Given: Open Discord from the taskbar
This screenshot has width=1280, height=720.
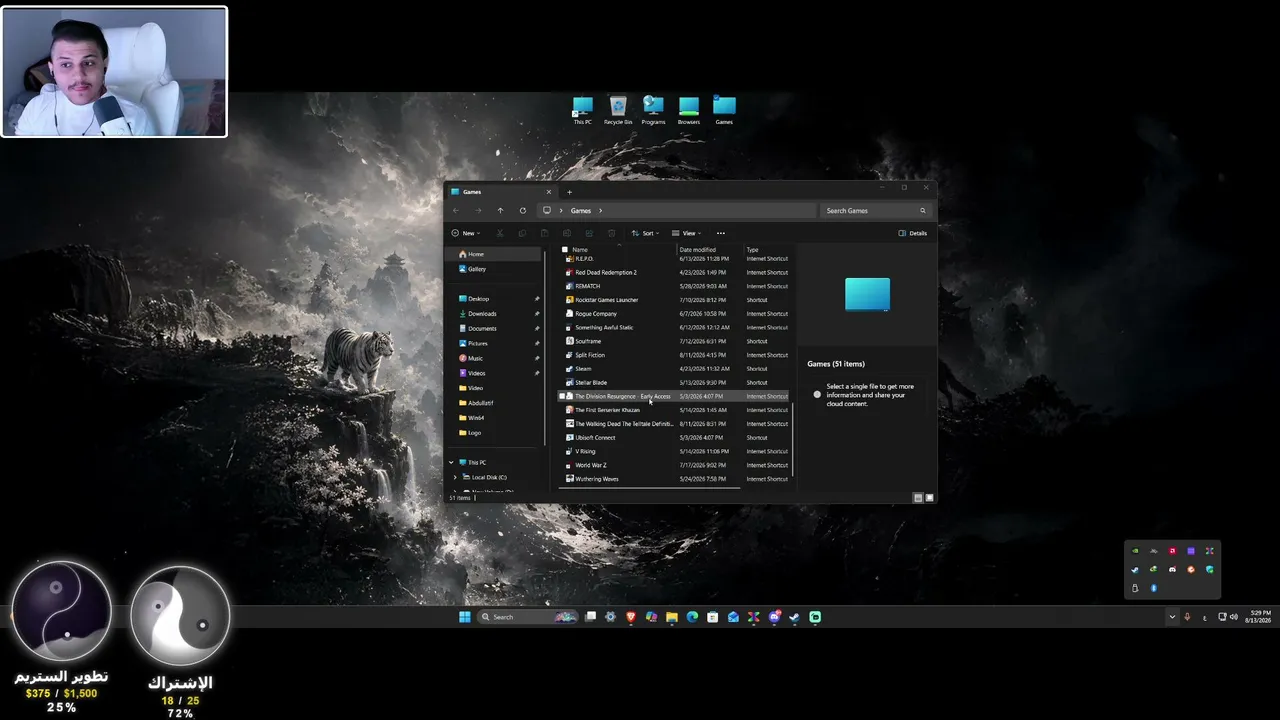Looking at the screenshot, I should pyautogui.click(x=774, y=617).
